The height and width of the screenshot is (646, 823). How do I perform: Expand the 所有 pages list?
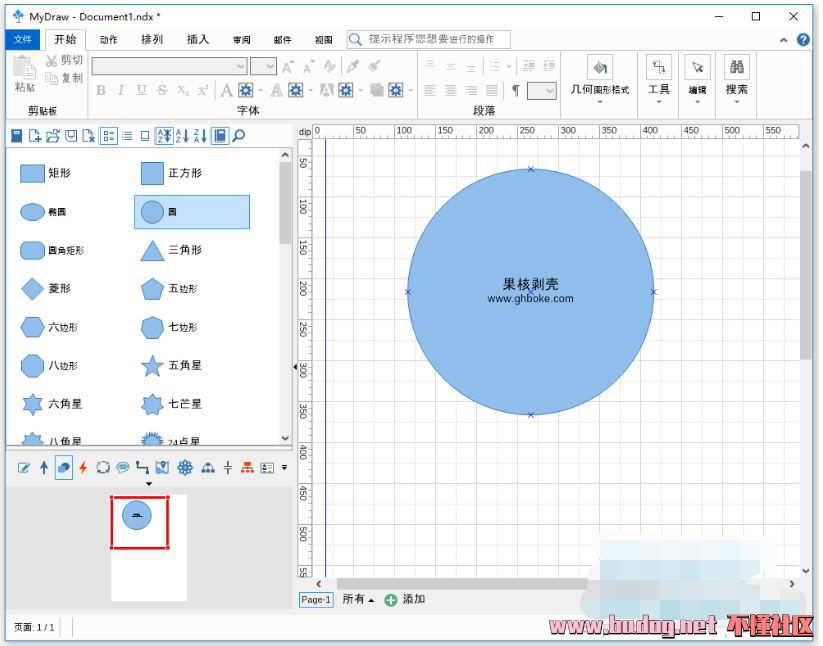click(x=358, y=599)
